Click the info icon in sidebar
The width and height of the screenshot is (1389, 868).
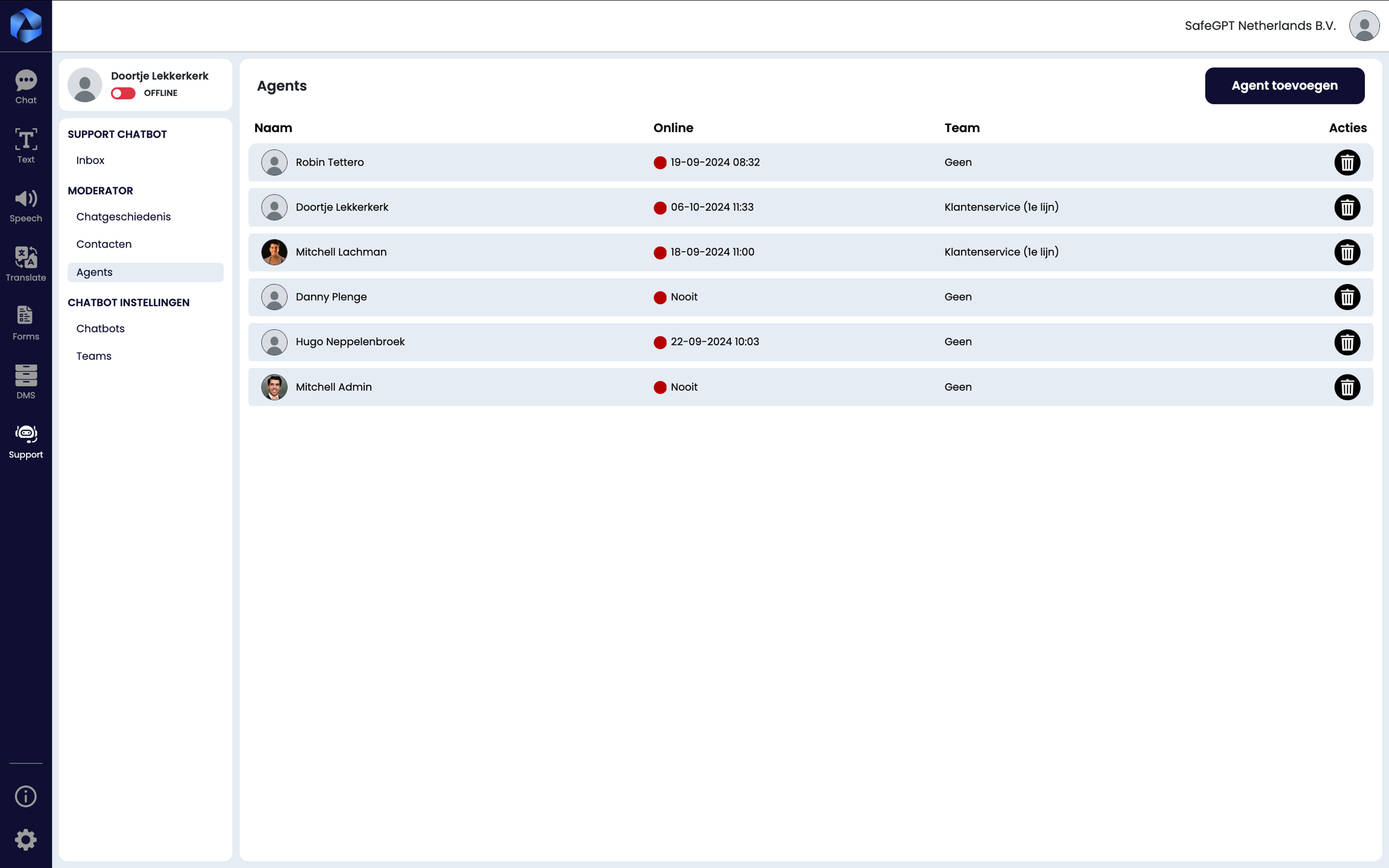click(x=26, y=796)
